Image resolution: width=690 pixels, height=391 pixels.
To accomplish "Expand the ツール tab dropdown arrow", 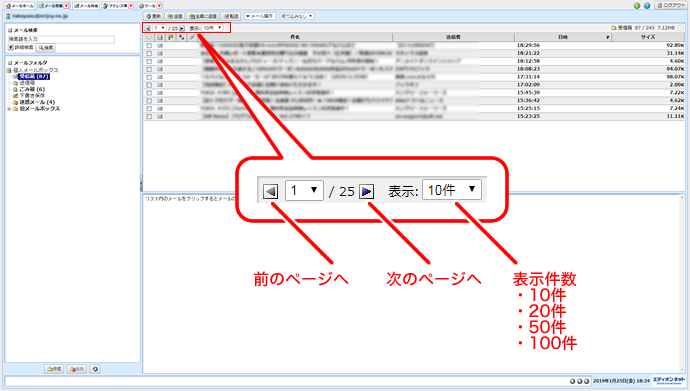I will point(159,6).
